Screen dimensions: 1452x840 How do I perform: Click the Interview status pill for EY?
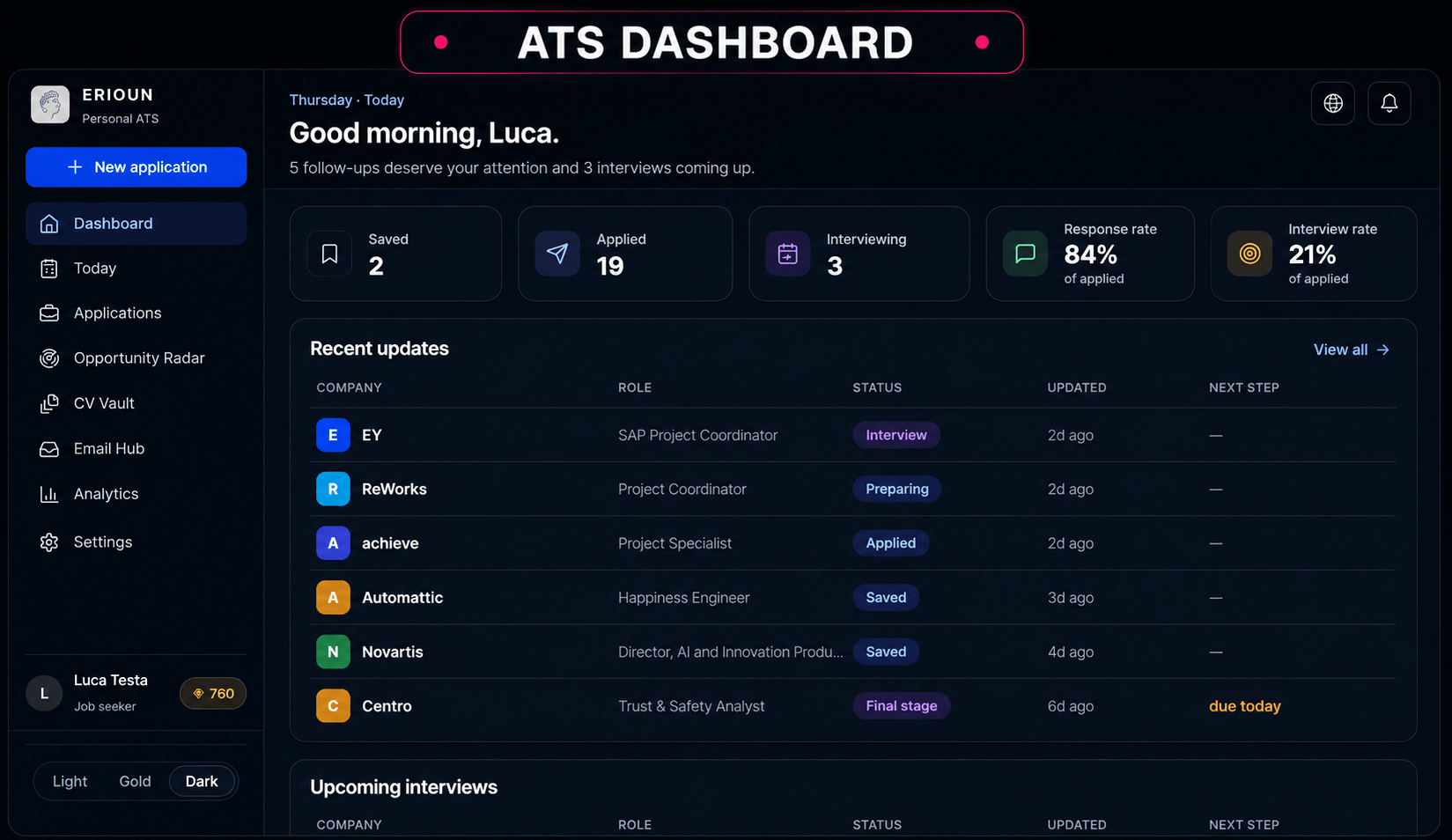896,435
